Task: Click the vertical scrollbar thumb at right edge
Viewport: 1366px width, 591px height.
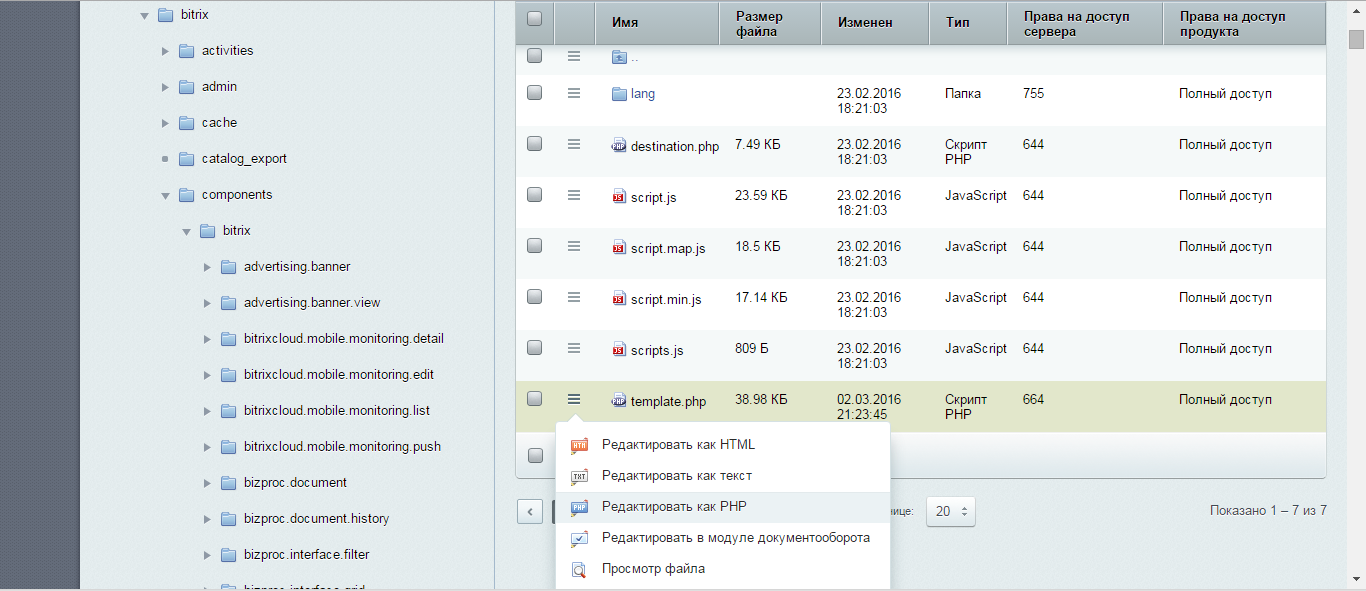Action: (1356, 39)
